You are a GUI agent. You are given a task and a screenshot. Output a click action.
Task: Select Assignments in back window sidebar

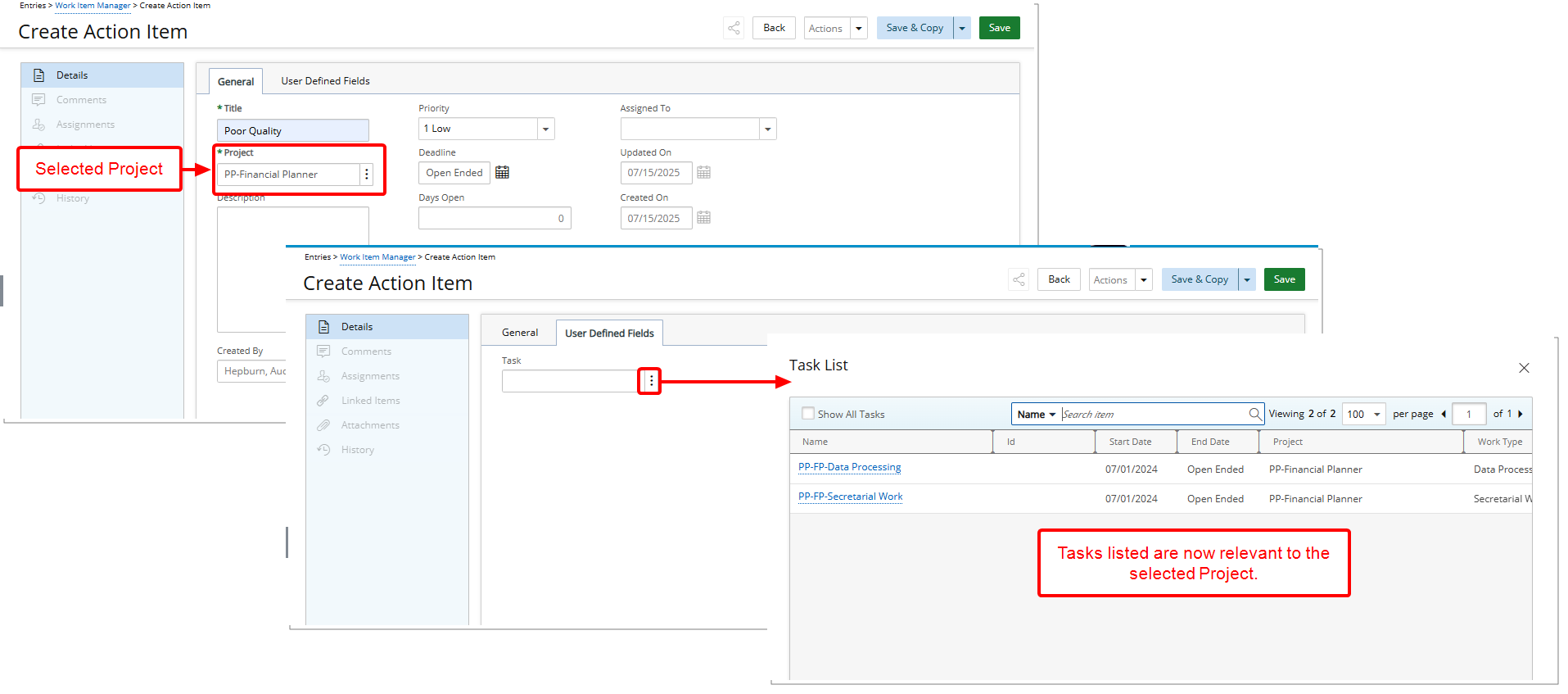pyautogui.click(x=102, y=125)
